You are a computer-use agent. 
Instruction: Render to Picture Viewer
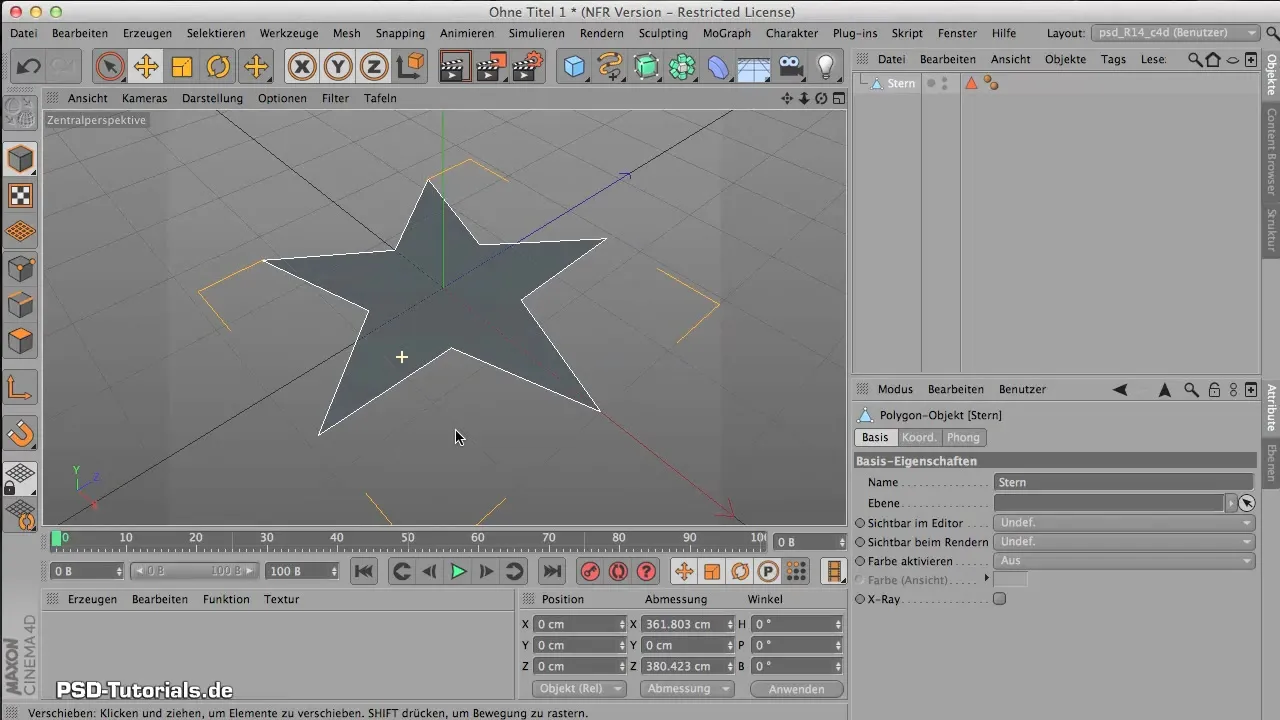(x=490, y=67)
